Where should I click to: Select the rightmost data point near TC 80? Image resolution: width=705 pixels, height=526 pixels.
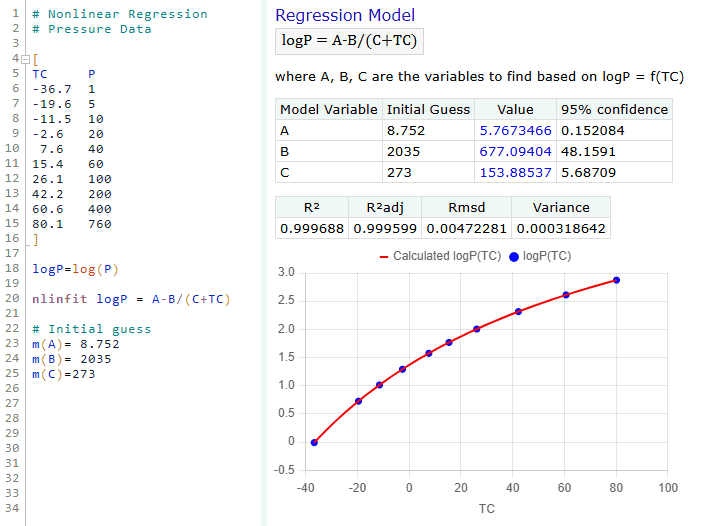[617, 280]
